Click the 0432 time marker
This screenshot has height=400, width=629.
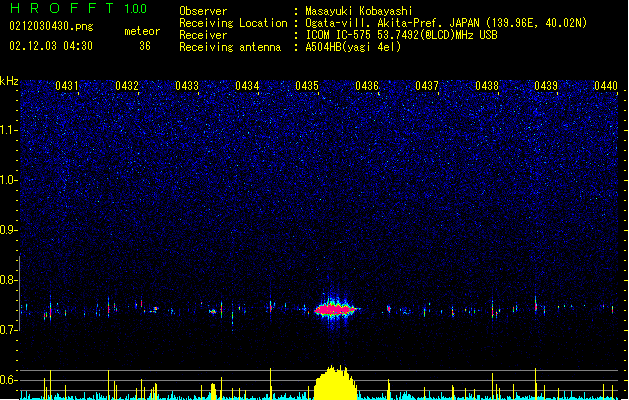[127, 86]
